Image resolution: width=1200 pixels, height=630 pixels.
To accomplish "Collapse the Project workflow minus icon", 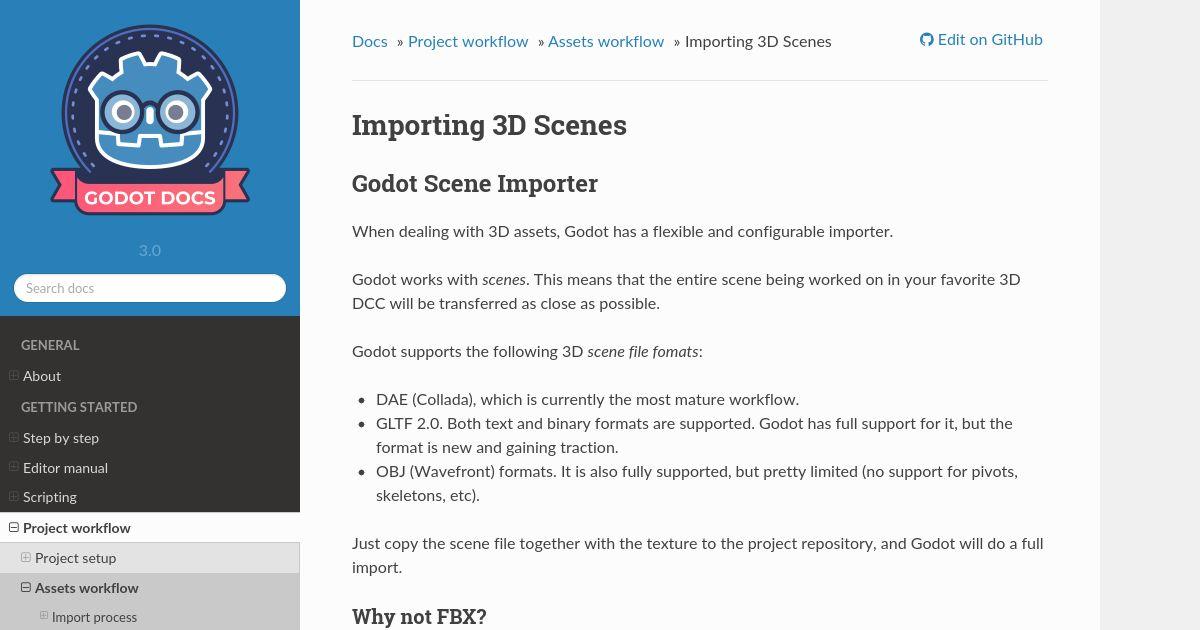I will (14, 528).
